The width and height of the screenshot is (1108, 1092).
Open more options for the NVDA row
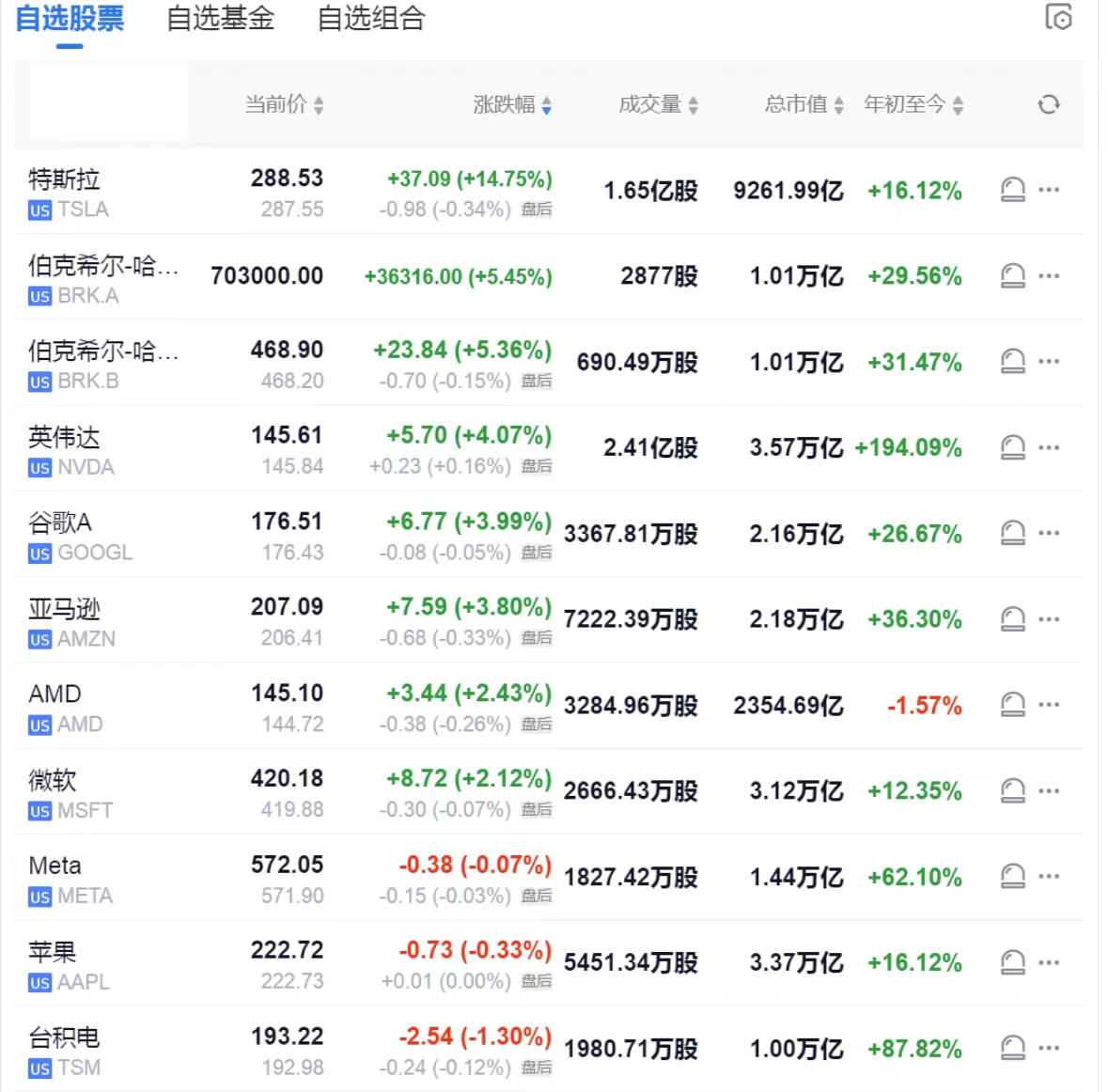pyautogui.click(x=1049, y=447)
